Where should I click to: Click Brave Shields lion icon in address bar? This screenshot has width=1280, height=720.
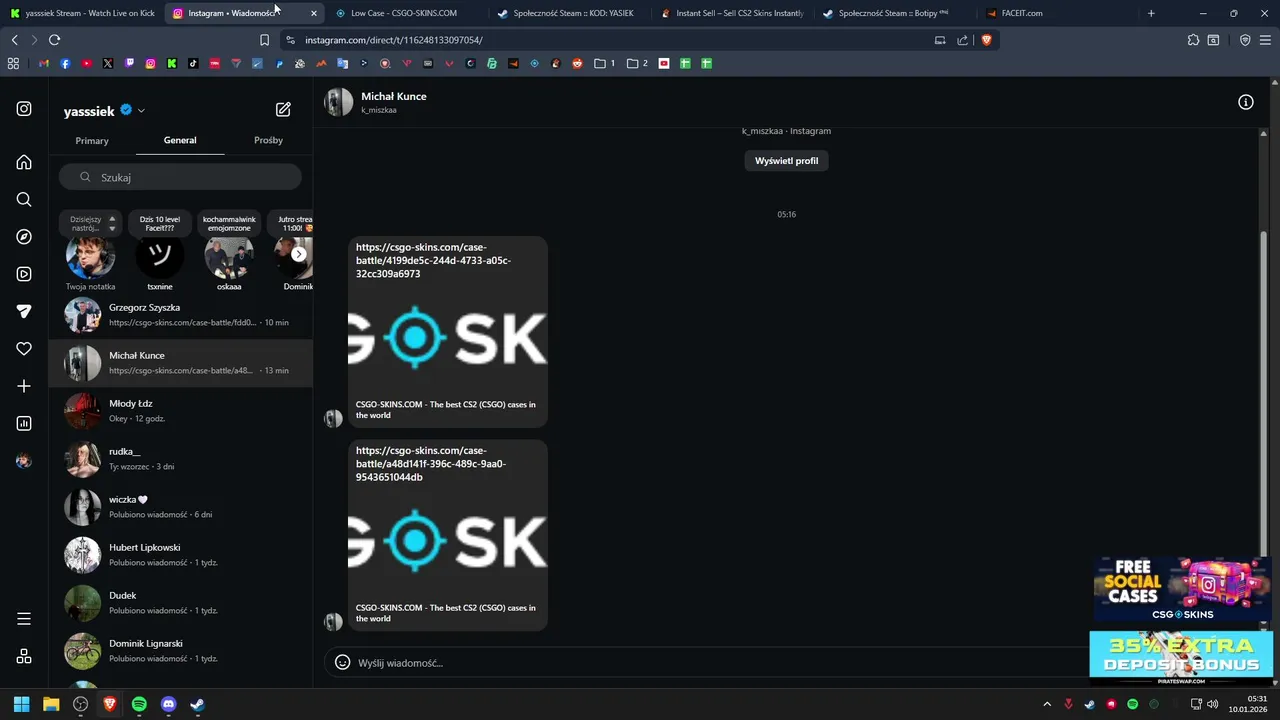(x=986, y=40)
